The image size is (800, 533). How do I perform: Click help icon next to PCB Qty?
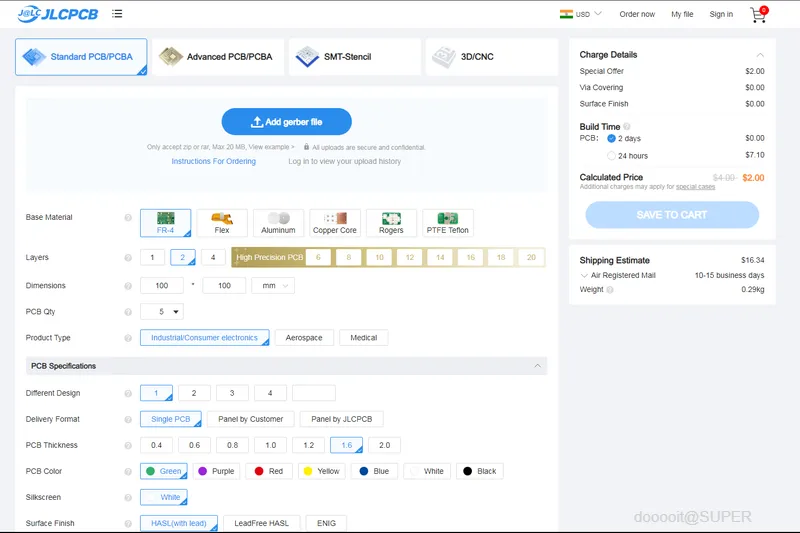pos(128,312)
